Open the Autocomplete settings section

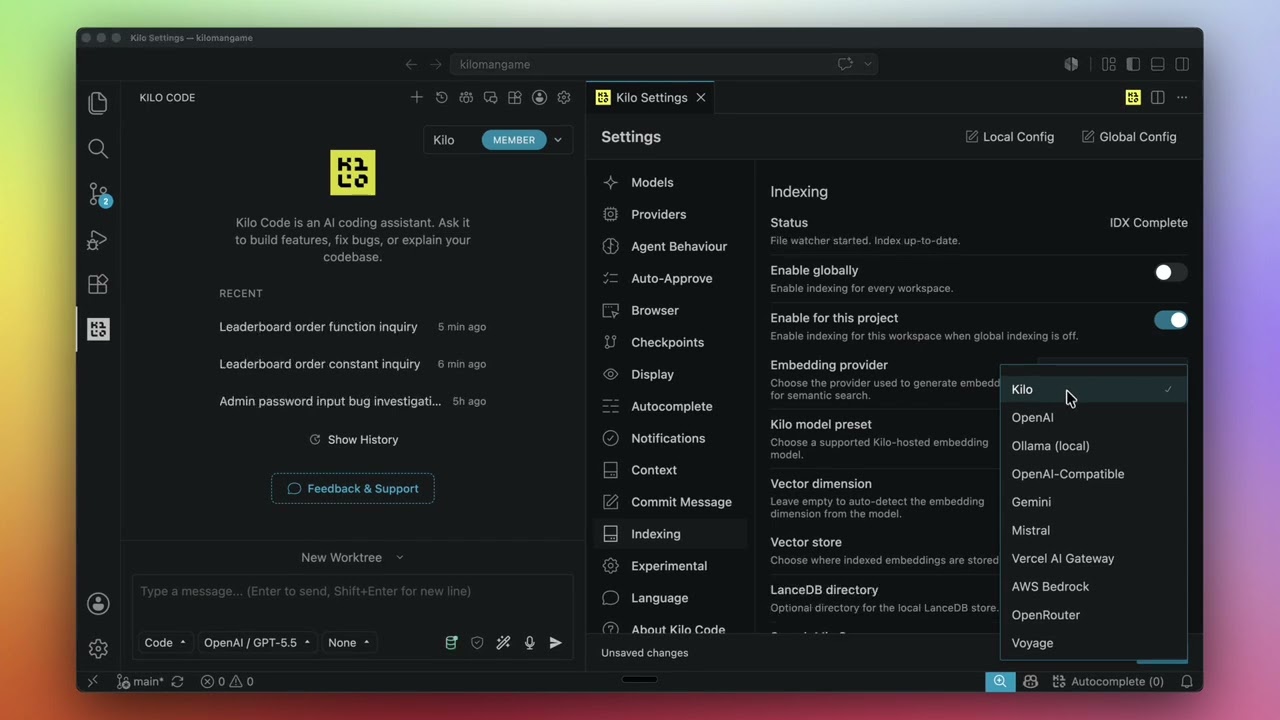(x=670, y=406)
